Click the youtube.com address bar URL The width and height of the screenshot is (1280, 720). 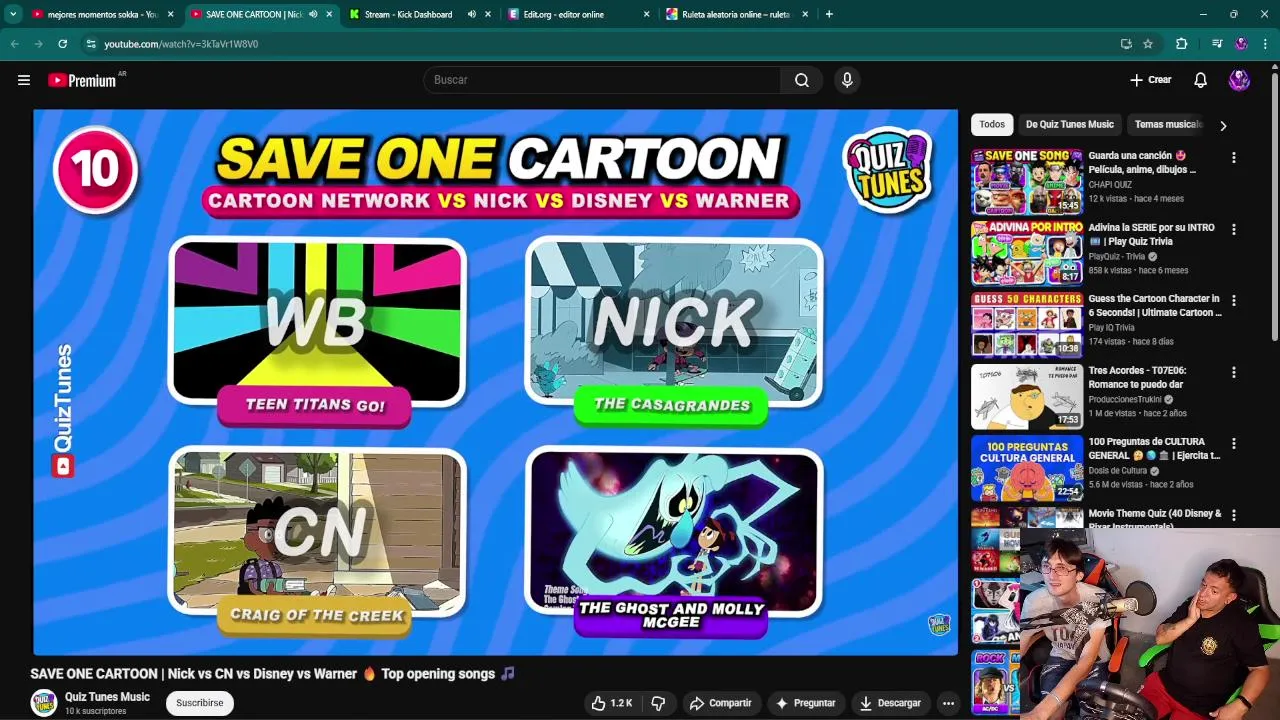point(181,44)
